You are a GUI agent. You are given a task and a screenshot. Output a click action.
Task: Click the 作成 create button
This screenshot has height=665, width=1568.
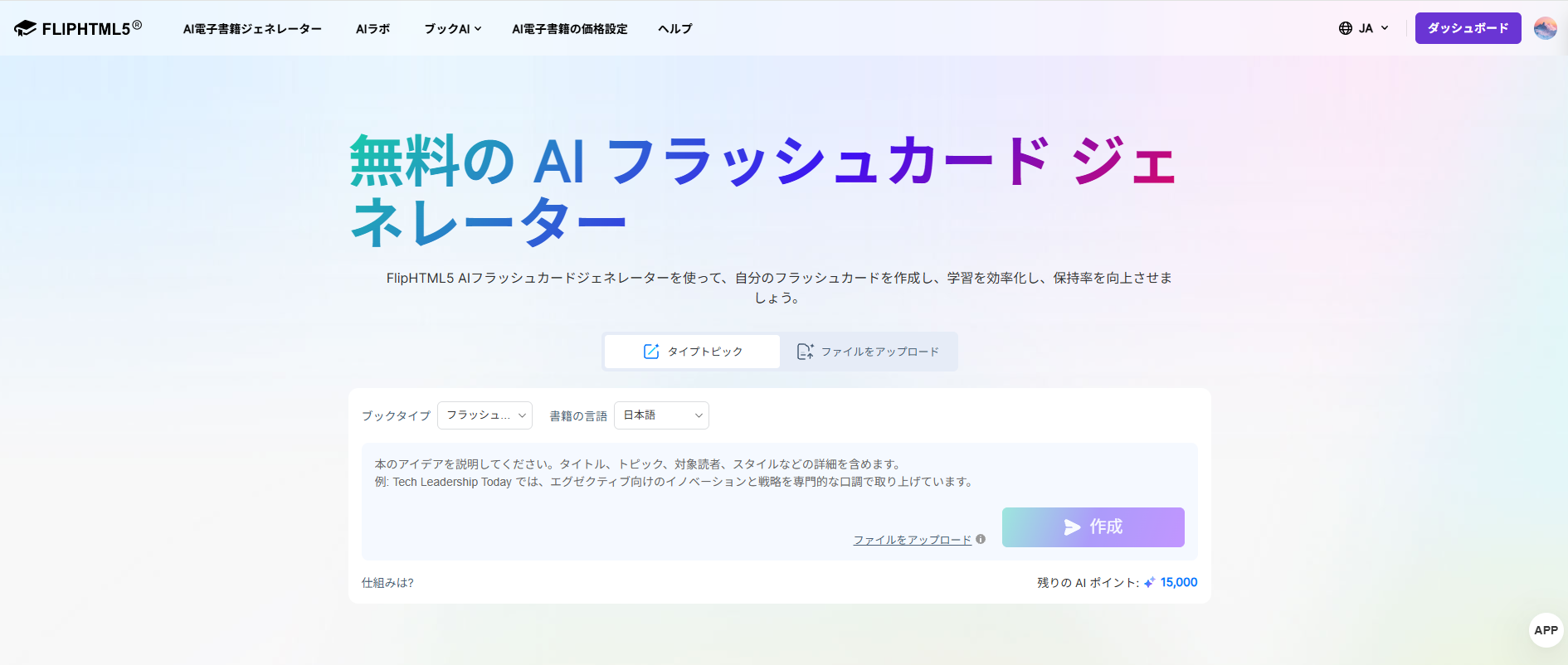pos(1093,527)
